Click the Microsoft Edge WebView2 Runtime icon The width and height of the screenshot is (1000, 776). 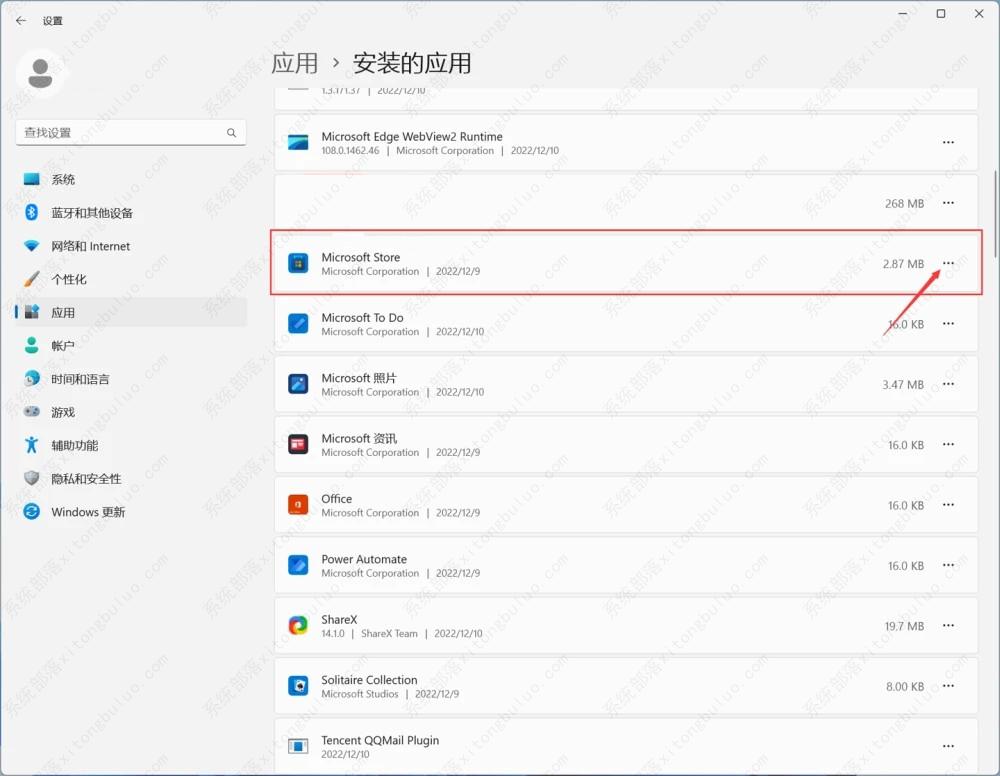(298, 143)
